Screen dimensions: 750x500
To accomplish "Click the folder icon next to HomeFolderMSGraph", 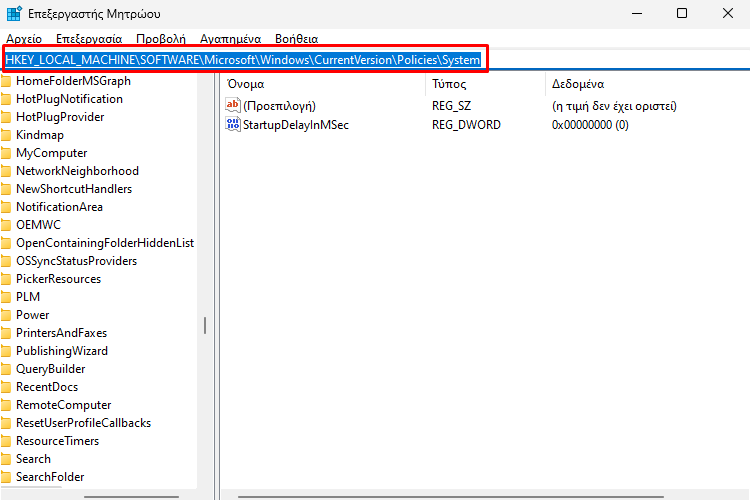I will [6, 81].
